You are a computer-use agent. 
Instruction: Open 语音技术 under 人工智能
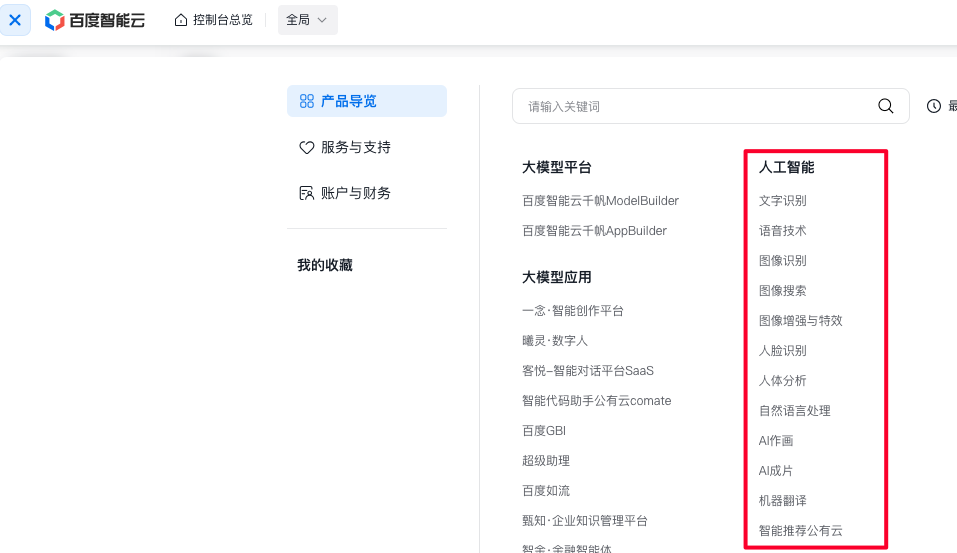pos(782,231)
